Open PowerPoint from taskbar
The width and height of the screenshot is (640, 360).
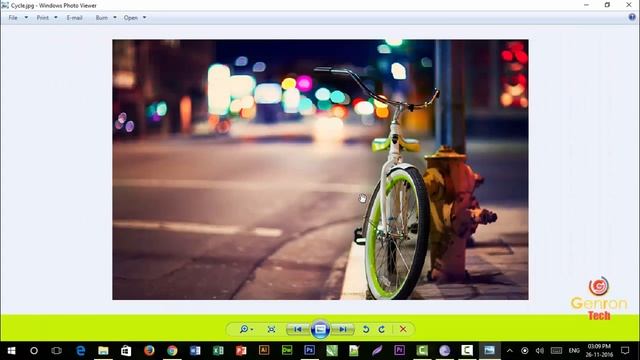tap(241, 351)
